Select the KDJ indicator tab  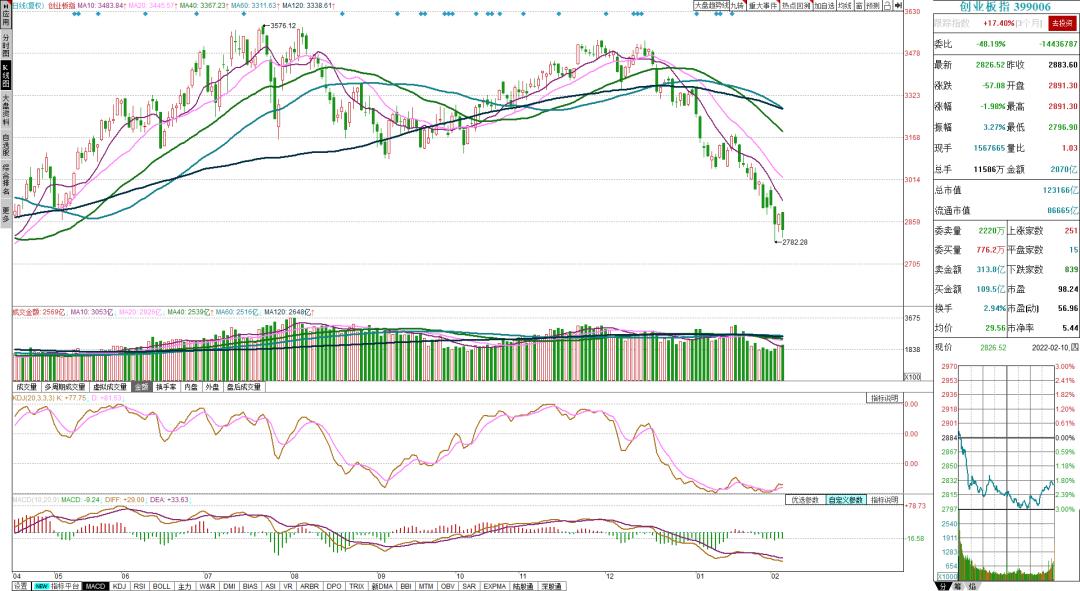tap(119, 586)
